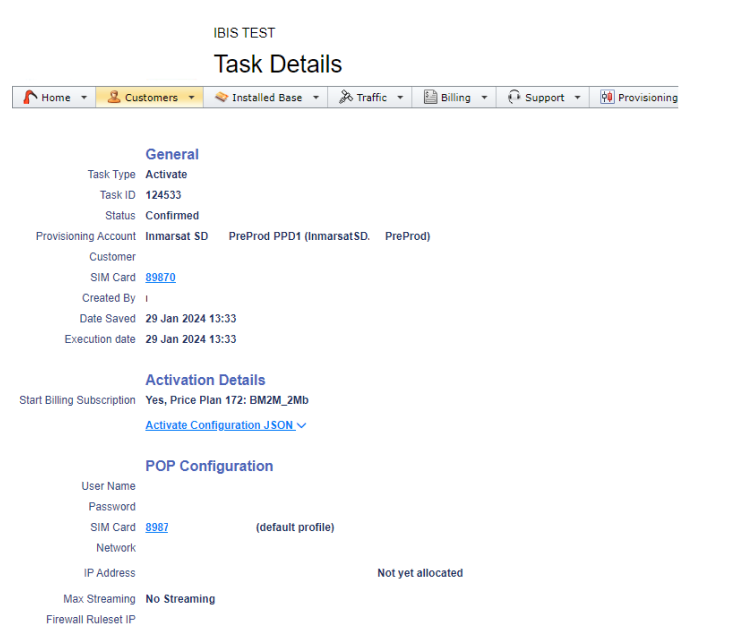734x639 pixels.
Task: Expand the Support dropdown arrow
Action: pyautogui.click(x=578, y=98)
